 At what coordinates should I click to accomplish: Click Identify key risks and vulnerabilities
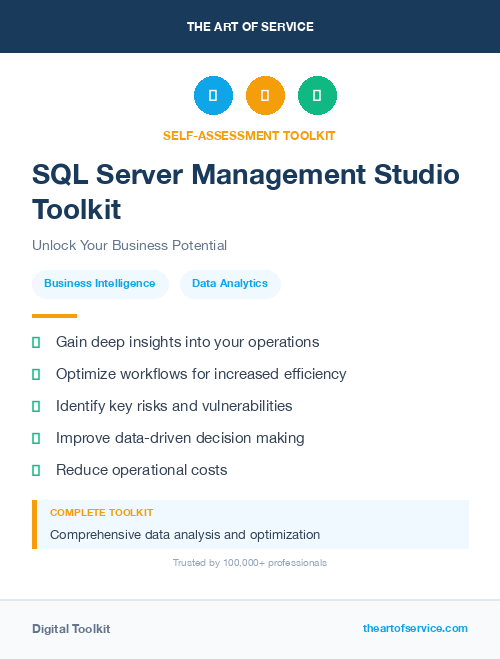click(x=174, y=406)
